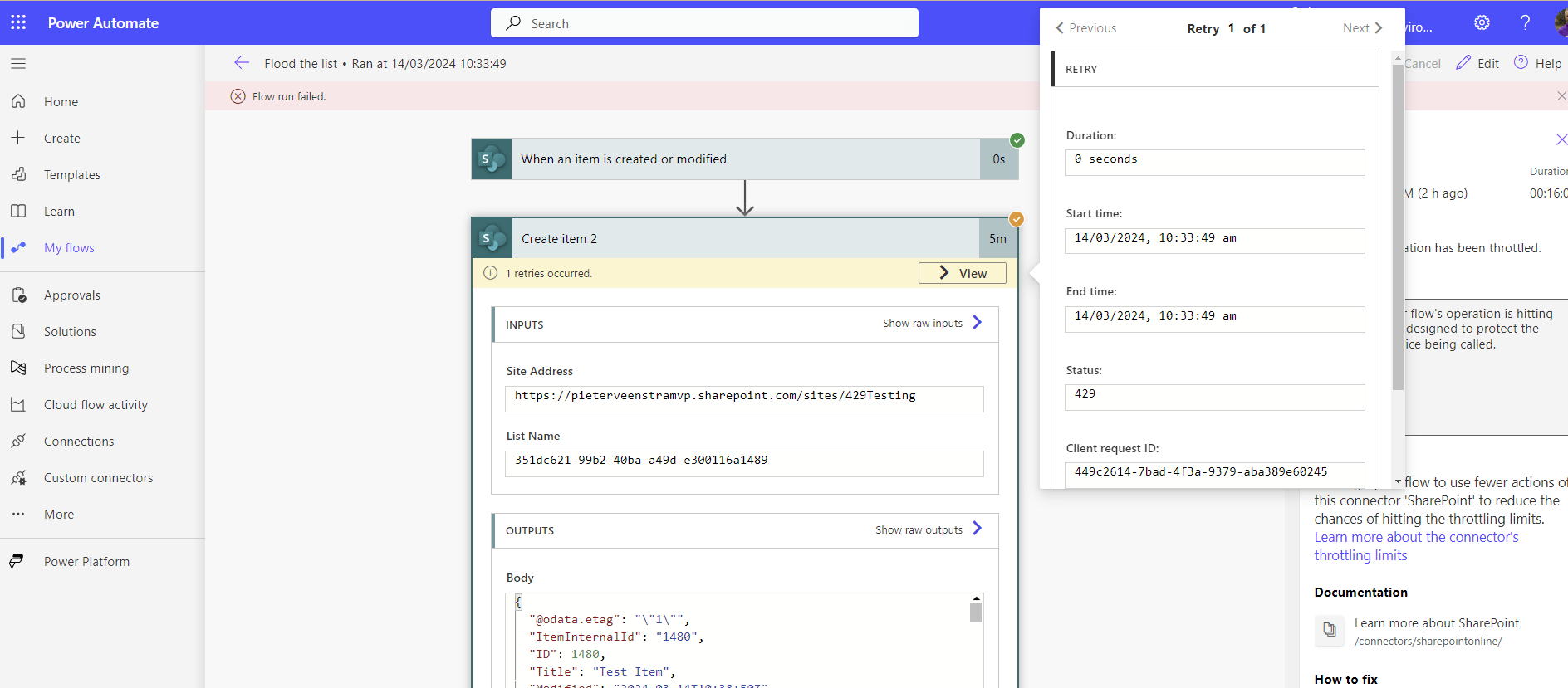Screen dimensions: 1568x688
Task: Collapse the Create item 2 step header
Action: pyautogui.click(x=745, y=238)
